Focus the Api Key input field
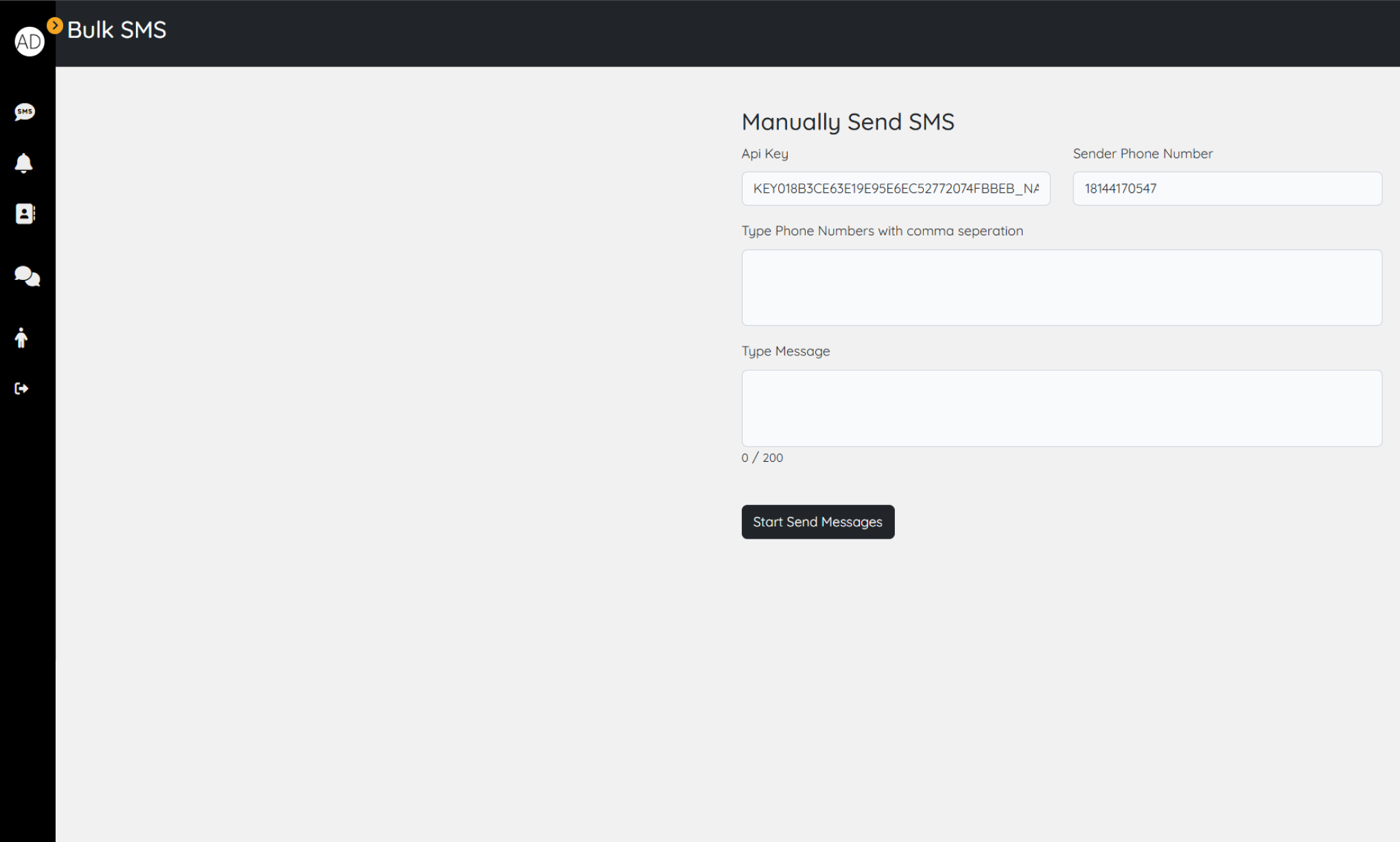This screenshot has width=1400, height=842. point(896,189)
